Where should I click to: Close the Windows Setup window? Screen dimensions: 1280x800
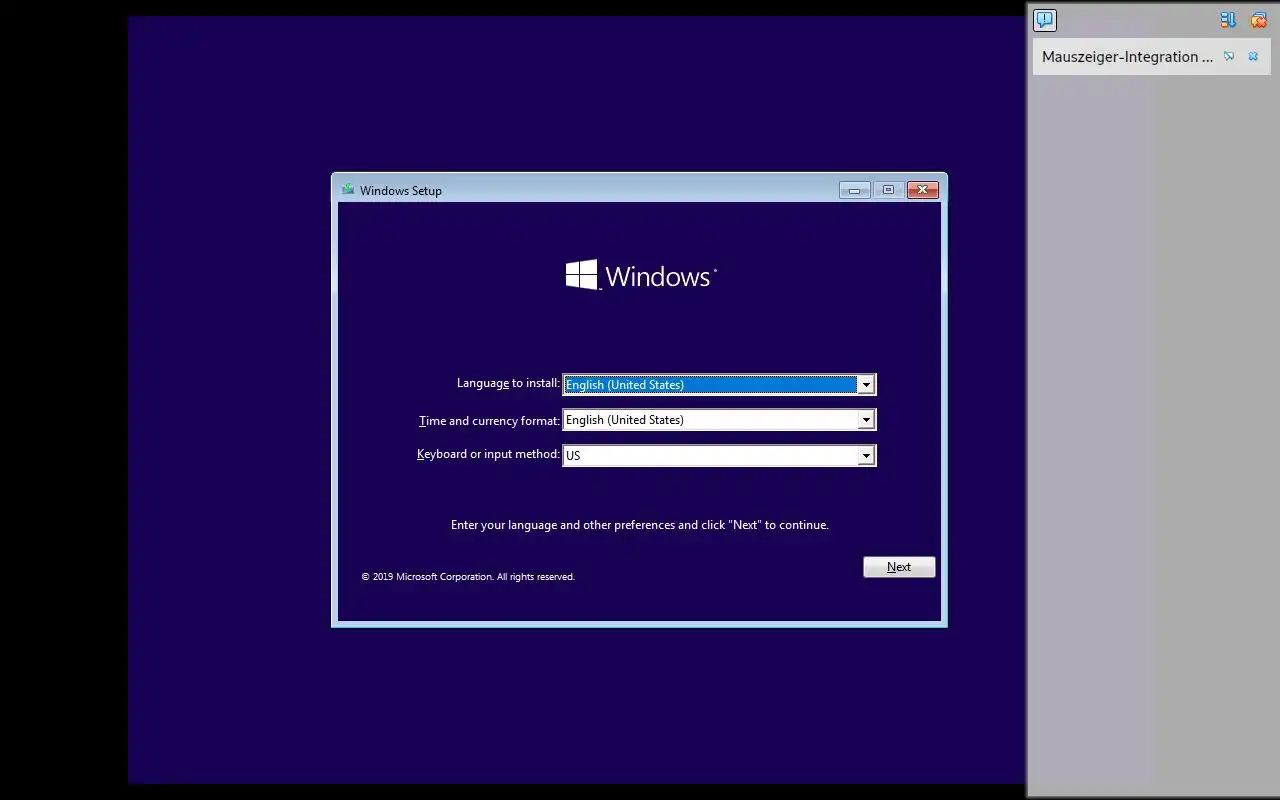pos(922,190)
